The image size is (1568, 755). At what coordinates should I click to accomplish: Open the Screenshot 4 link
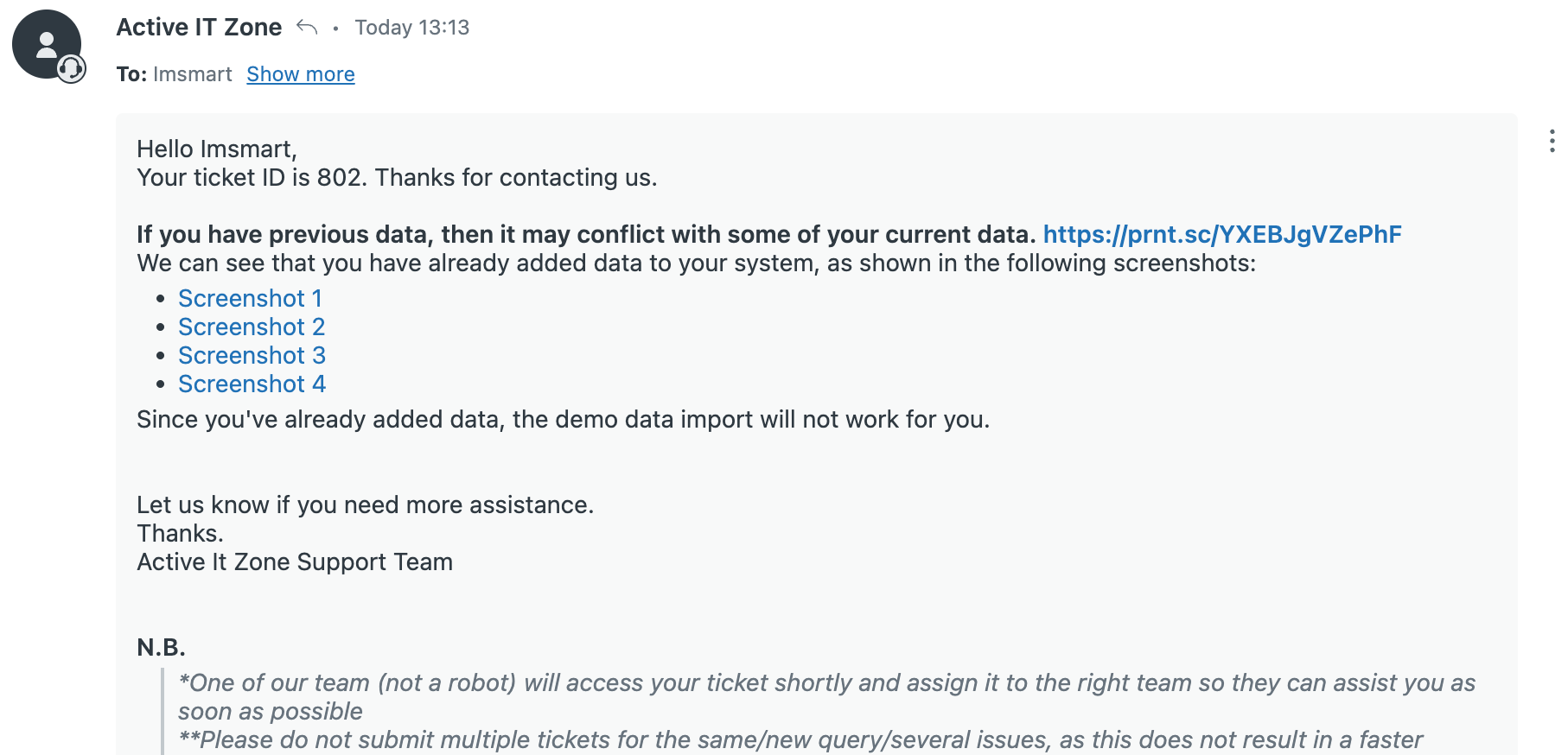pyautogui.click(x=252, y=384)
